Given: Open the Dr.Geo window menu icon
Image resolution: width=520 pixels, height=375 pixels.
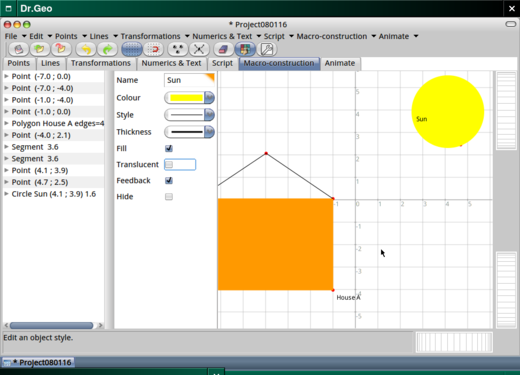Looking at the screenshot, I should click(9, 9).
